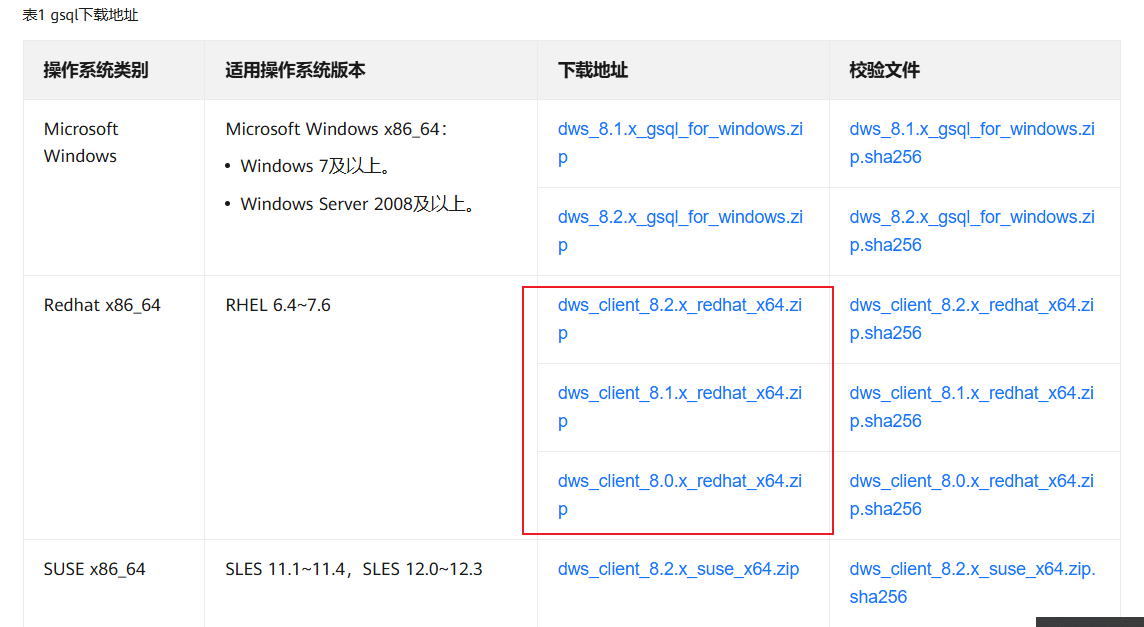Click the 操作系统类别 column header
Image resolution: width=1144 pixels, height=627 pixels.
click(96, 70)
